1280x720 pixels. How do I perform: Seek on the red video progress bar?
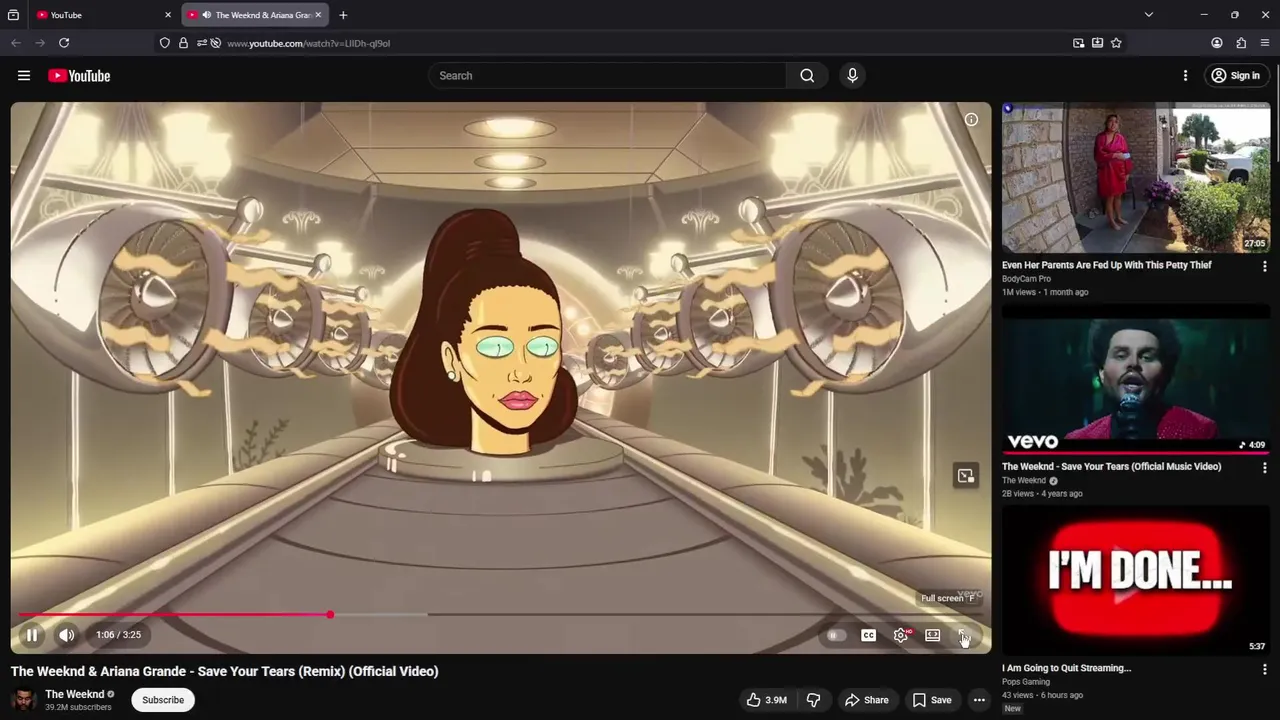click(501, 614)
